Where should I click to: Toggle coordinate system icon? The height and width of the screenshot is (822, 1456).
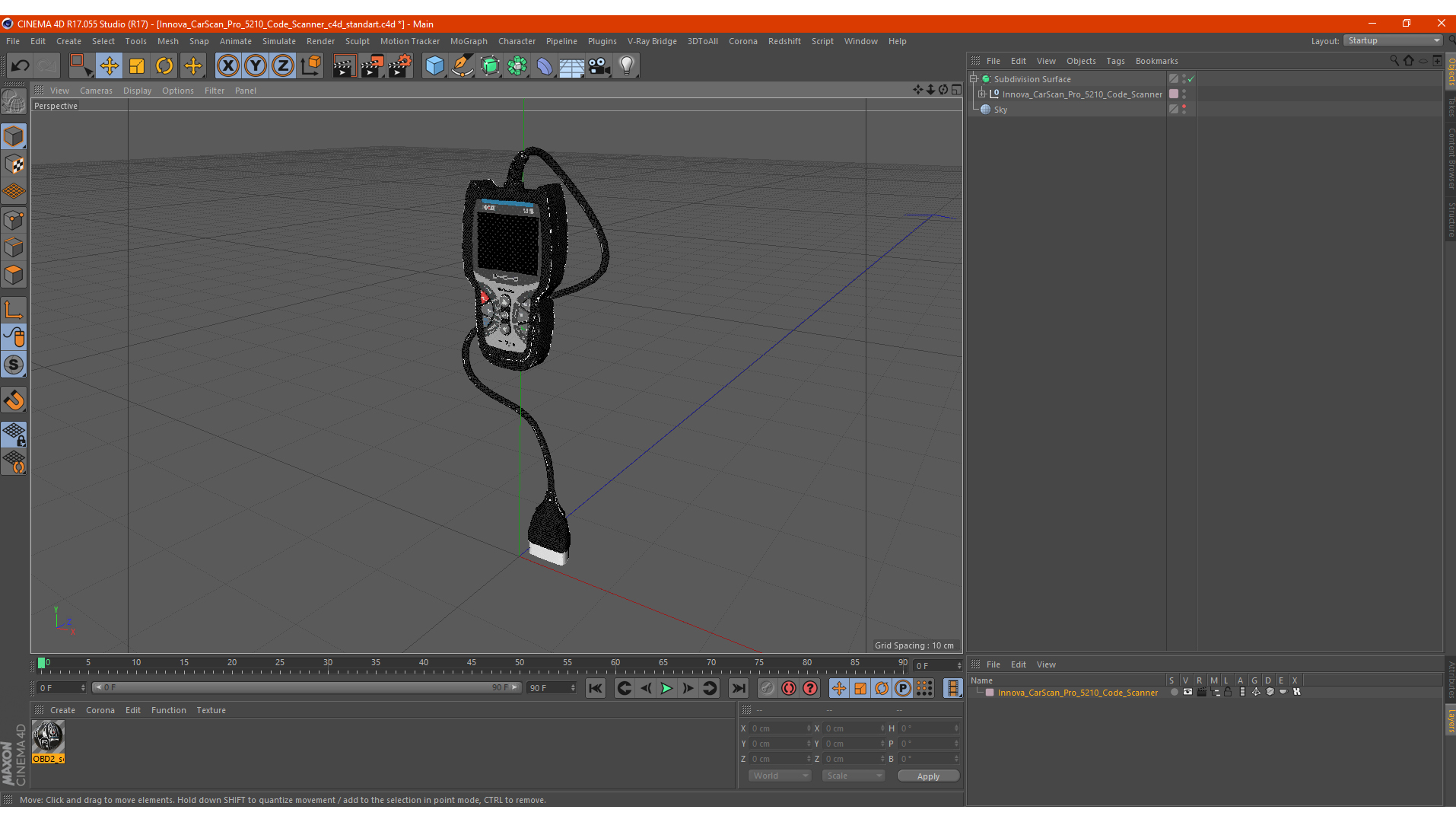[x=311, y=66]
